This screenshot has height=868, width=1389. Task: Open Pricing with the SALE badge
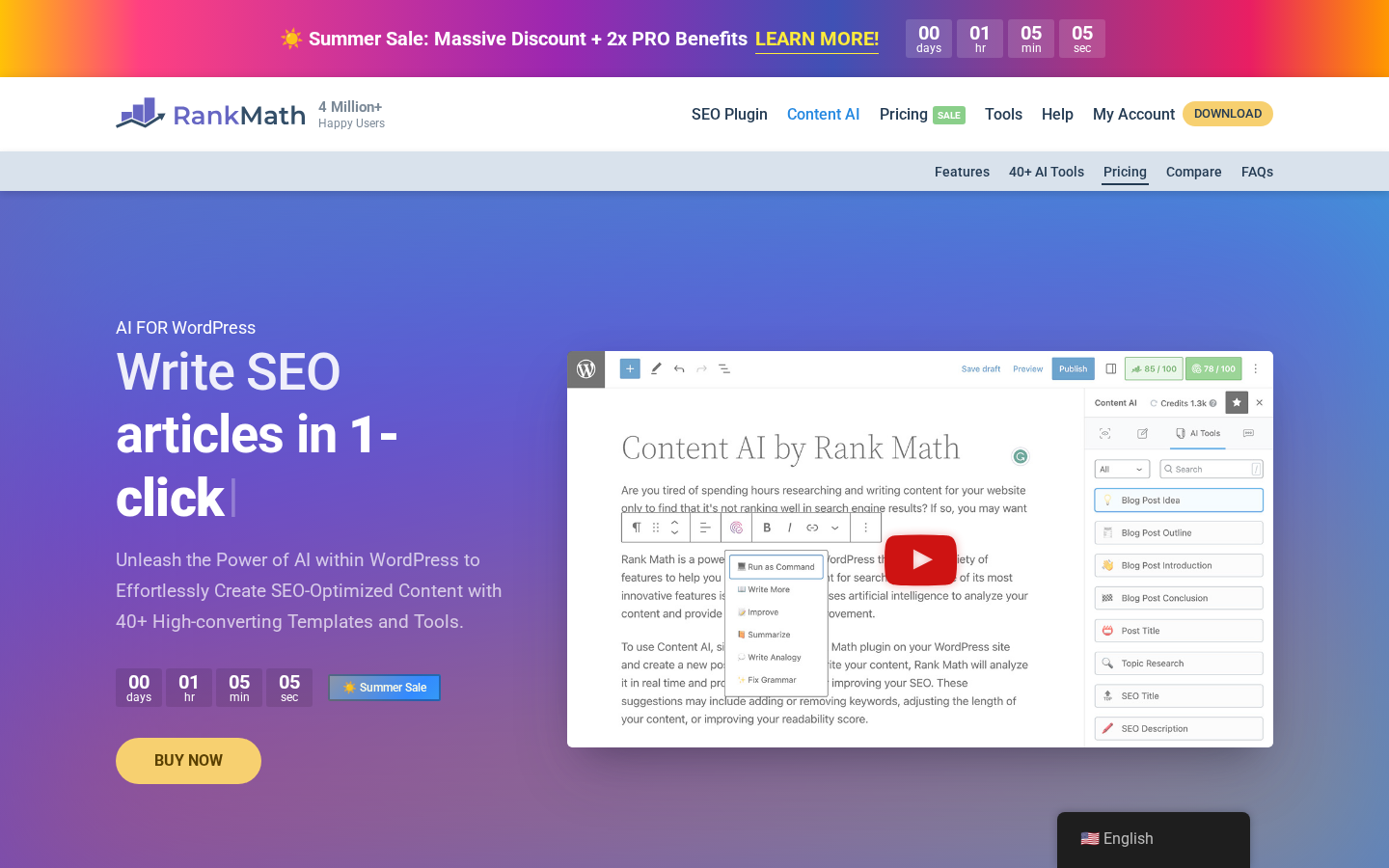922,114
